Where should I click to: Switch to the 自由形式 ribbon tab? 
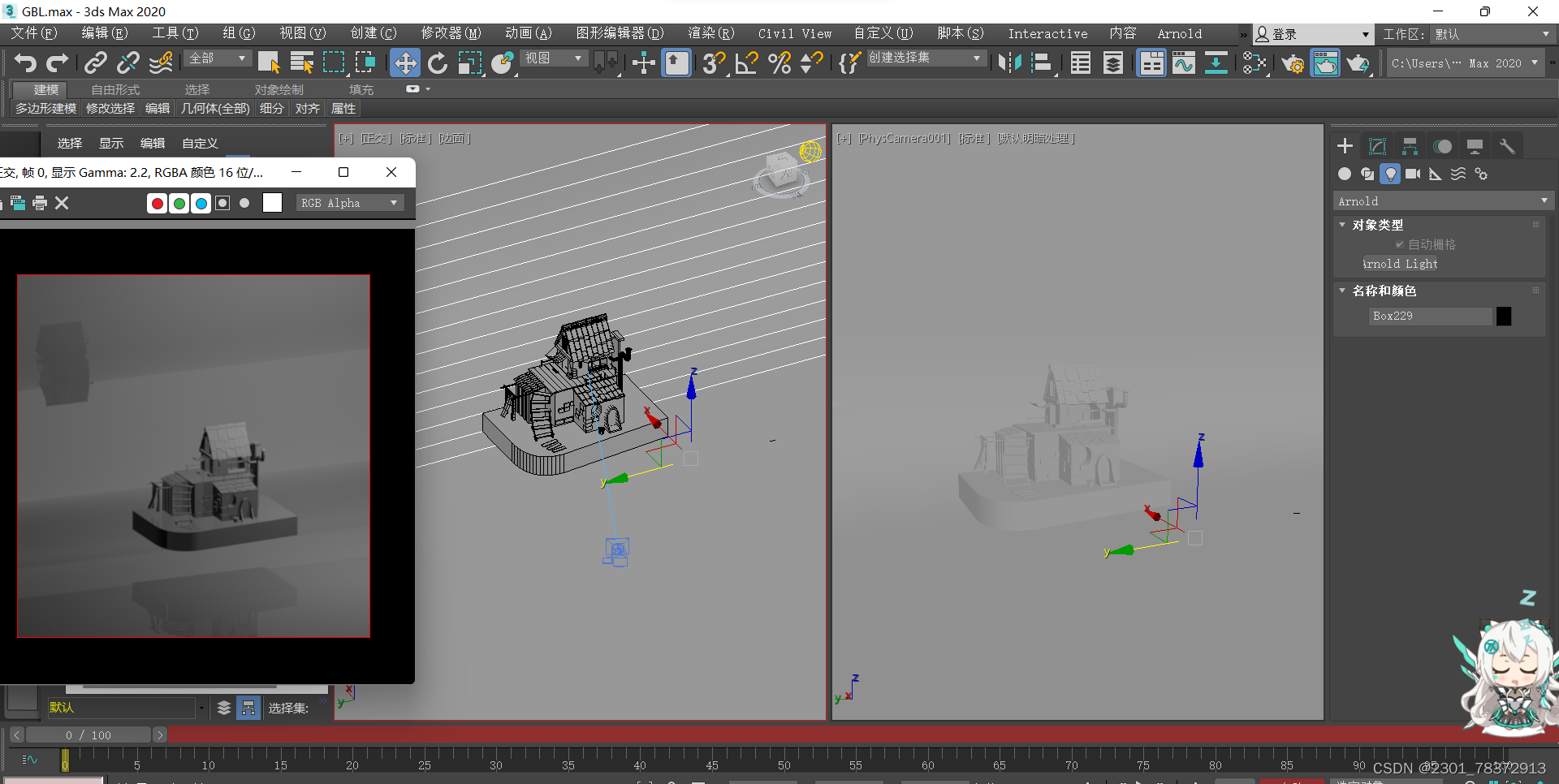click(115, 89)
